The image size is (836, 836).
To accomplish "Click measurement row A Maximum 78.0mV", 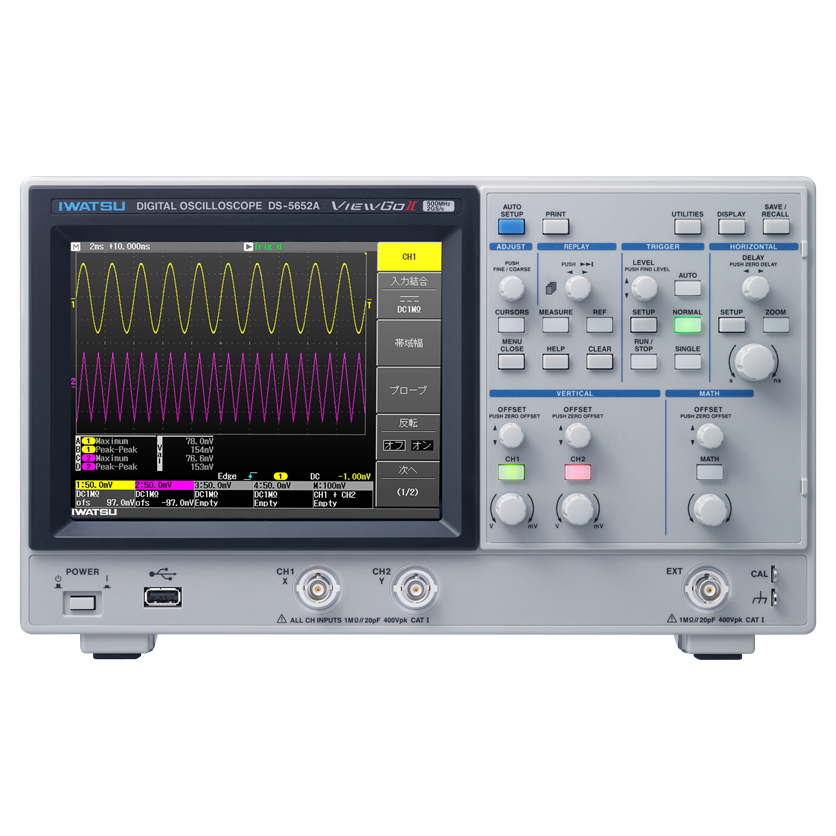I will pyautogui.click(x=145, y=441).
